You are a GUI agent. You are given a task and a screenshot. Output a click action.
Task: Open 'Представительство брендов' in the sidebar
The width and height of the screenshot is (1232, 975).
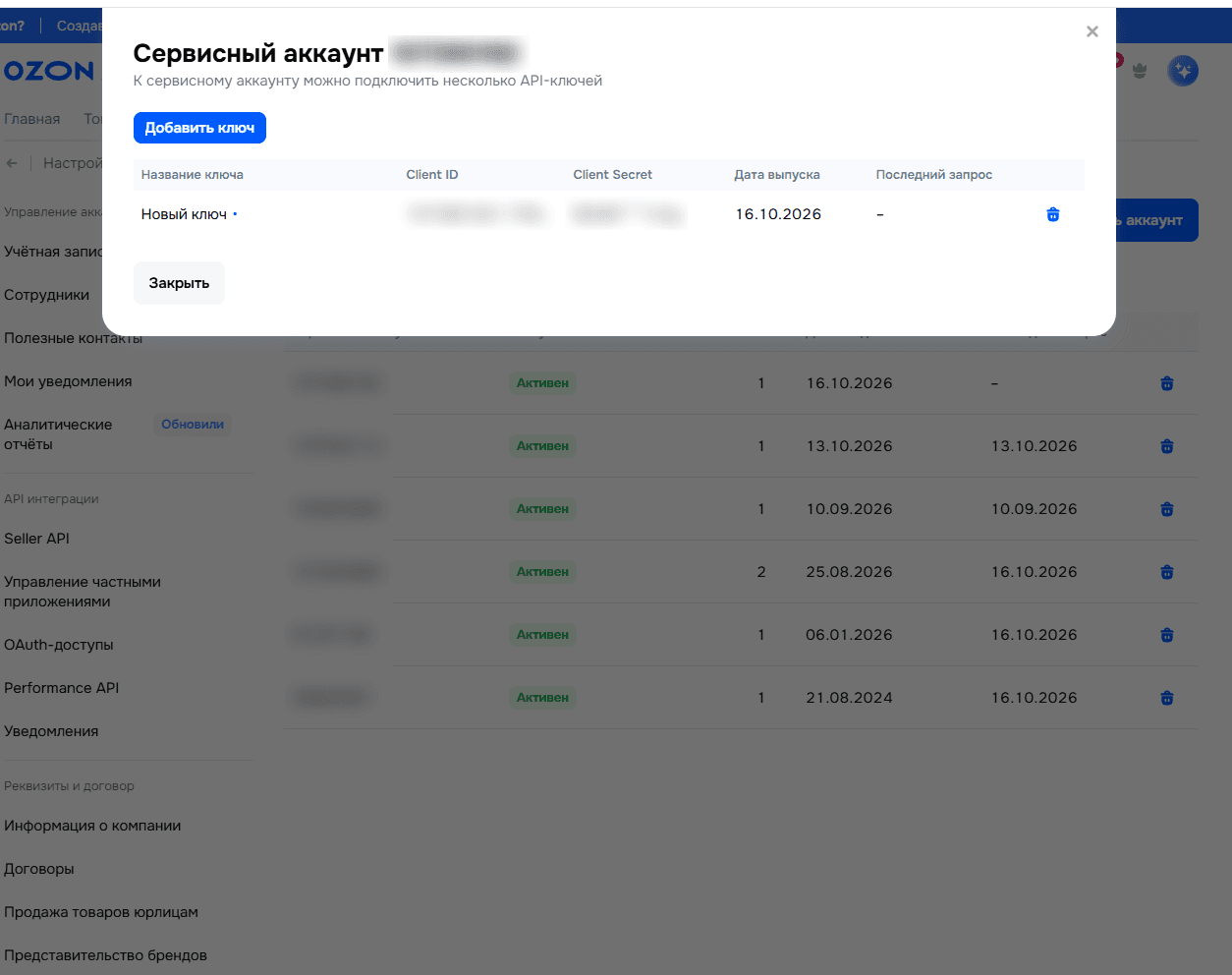[105, 955]
